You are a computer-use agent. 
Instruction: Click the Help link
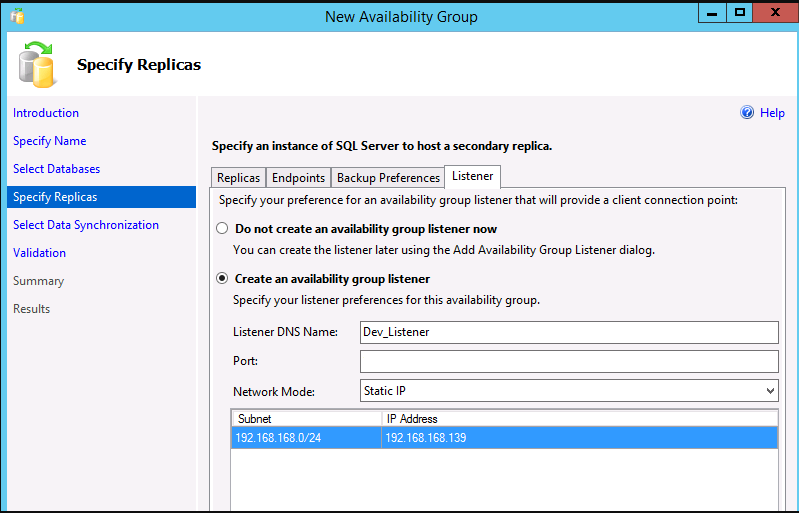(772, 113)
